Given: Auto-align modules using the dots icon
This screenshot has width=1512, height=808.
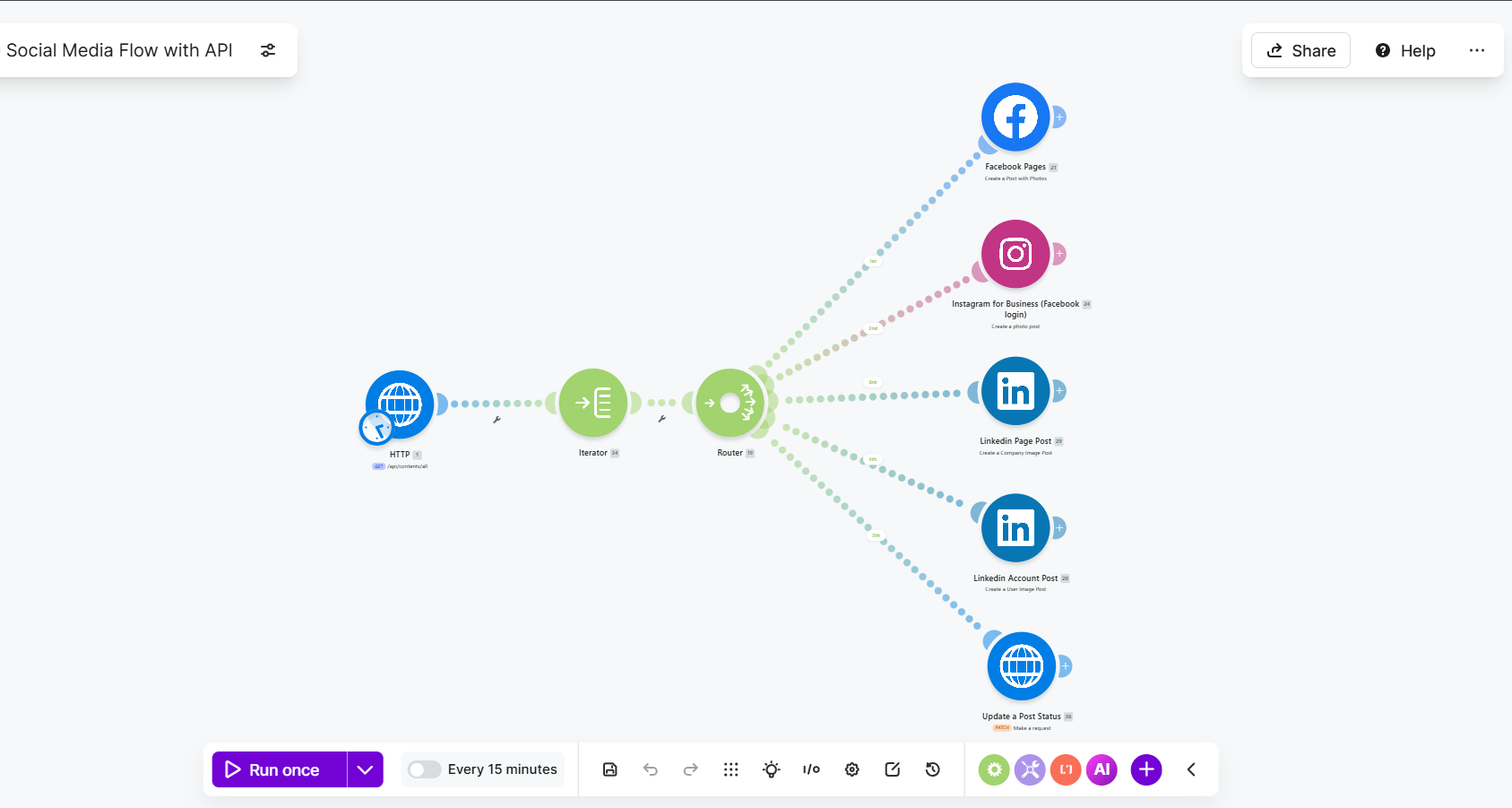Looking at the screenshot, I should (731, 769).
